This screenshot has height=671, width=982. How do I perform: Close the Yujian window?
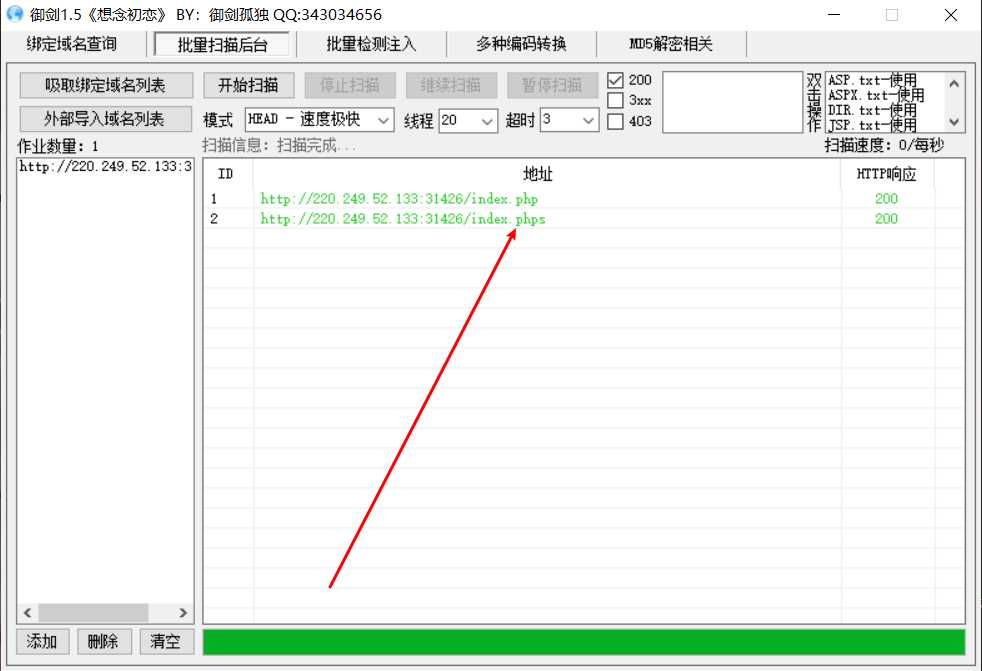coord(951,14)
